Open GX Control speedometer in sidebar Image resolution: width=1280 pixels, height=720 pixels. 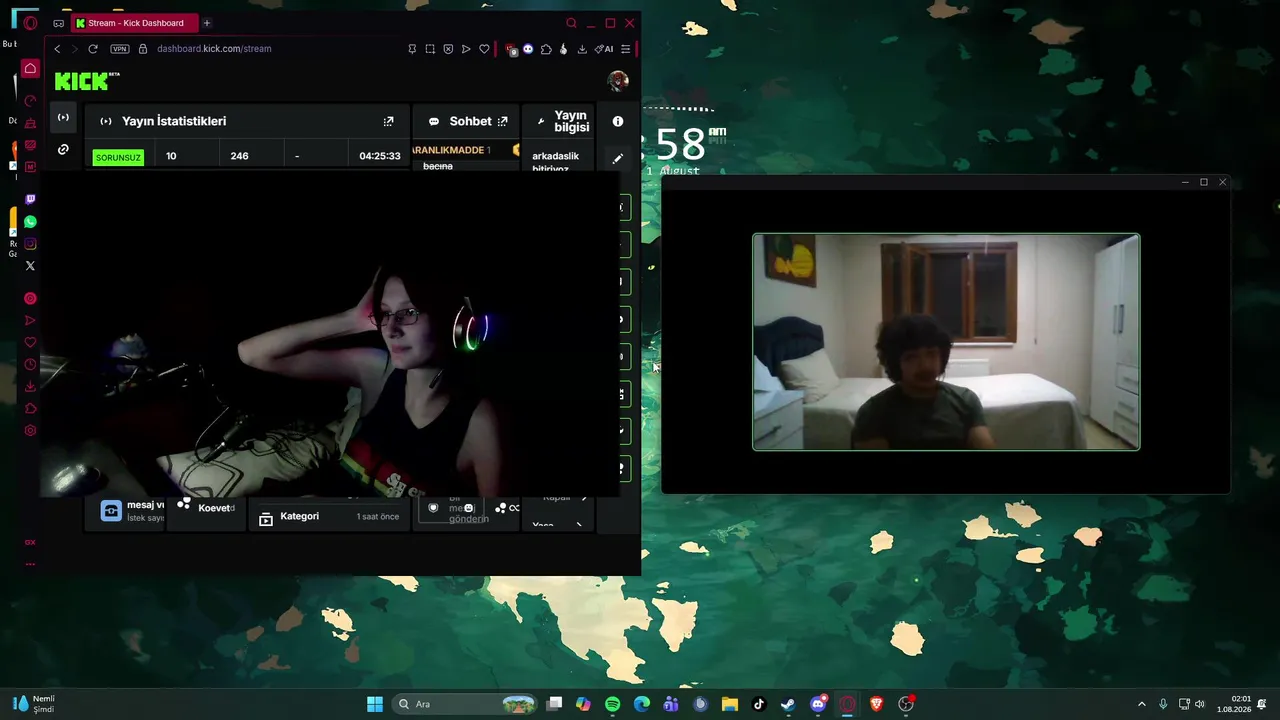[30, 101]
